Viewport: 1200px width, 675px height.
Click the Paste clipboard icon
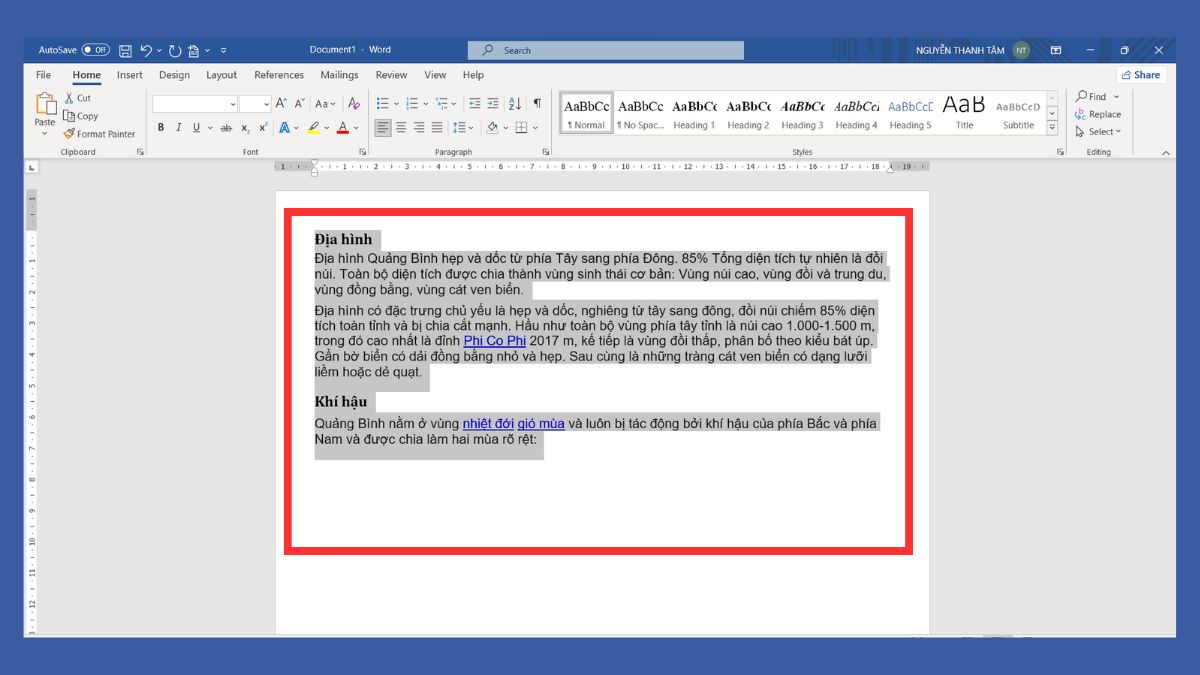45,104
